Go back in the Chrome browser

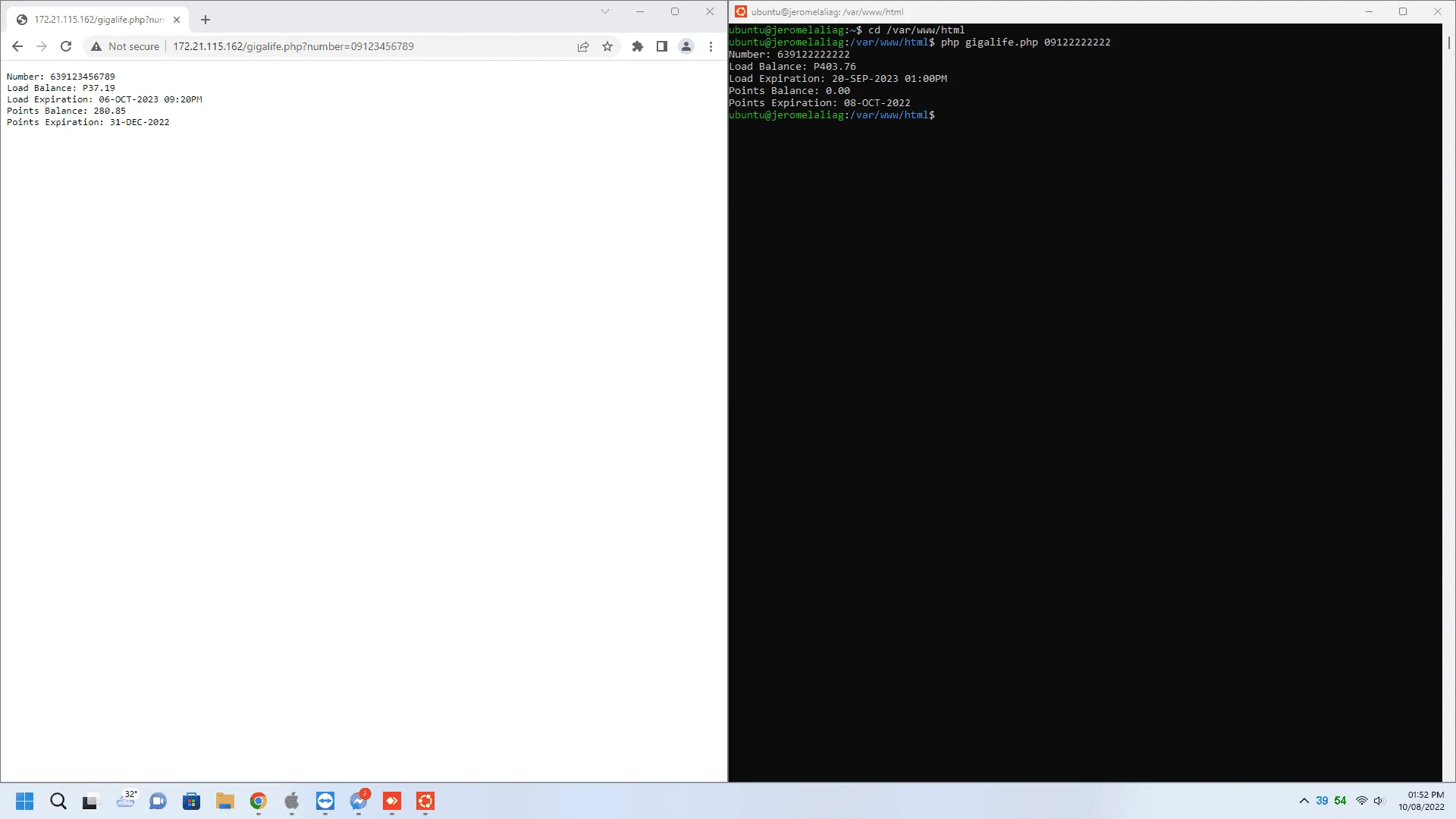[x=17, y=46]
